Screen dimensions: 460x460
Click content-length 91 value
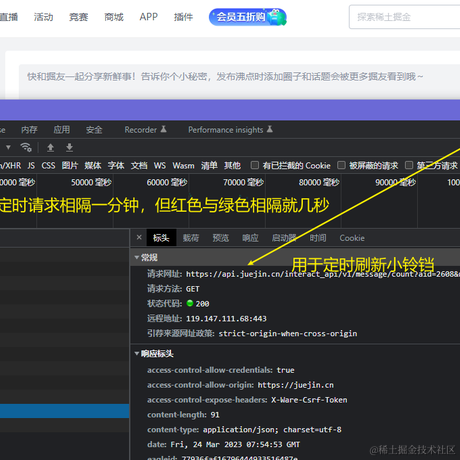click(x=215, y=415)
